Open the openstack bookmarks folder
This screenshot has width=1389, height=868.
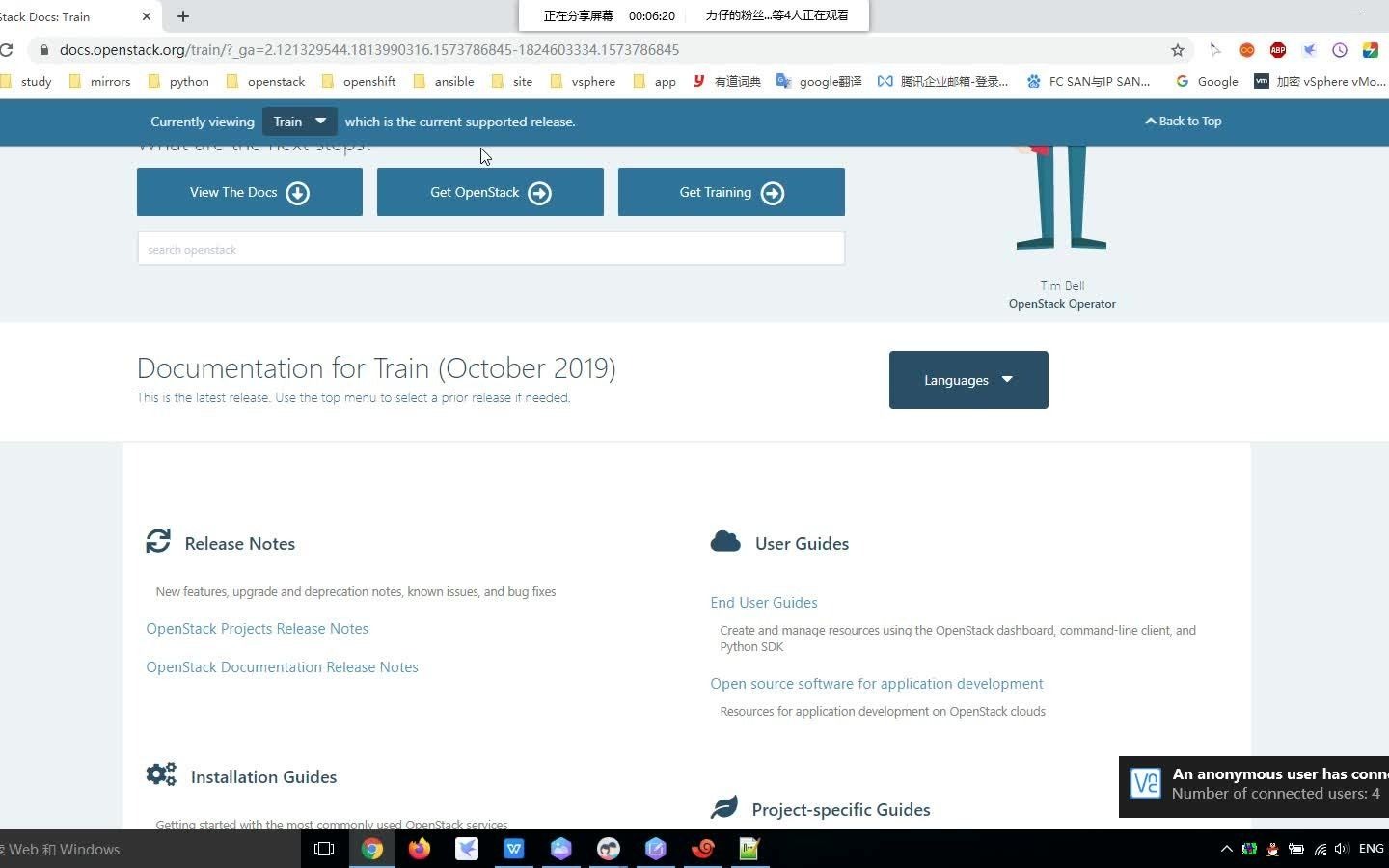265,82
